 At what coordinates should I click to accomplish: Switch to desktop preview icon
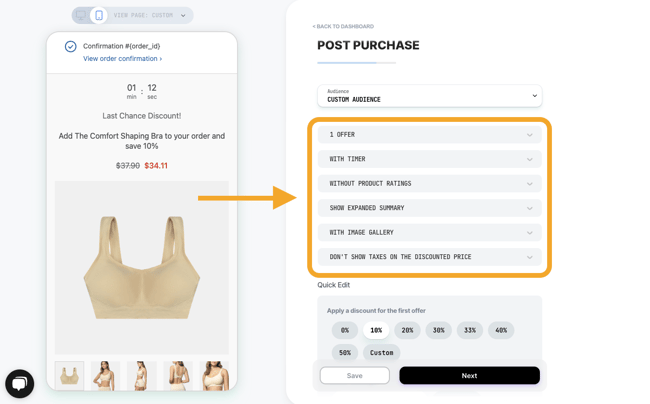[x=81, y=15]
